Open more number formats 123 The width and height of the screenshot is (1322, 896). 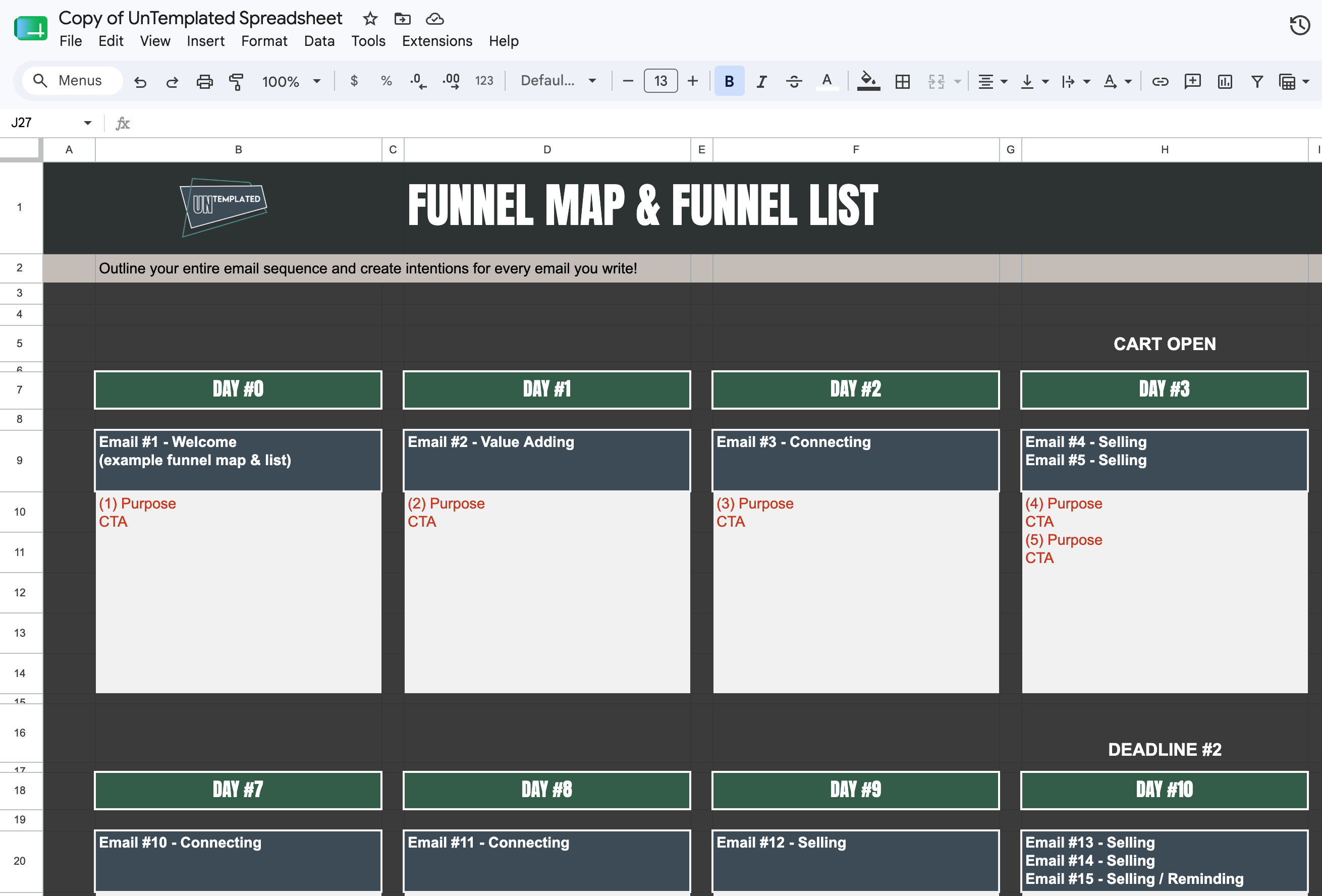(x=483, y=81)
